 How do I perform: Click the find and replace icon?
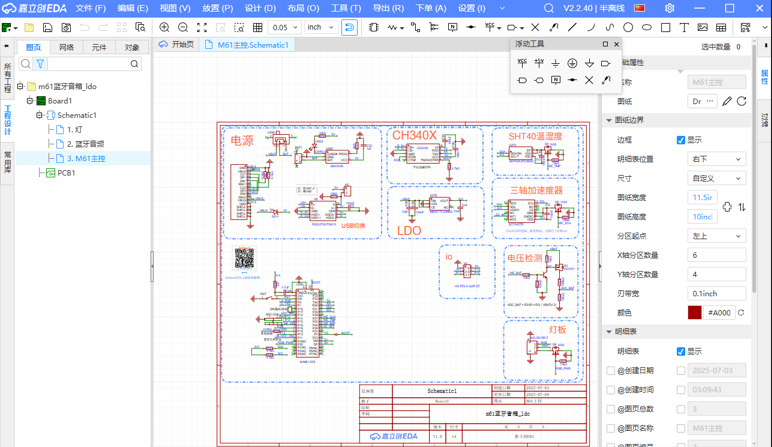[x=140, y=28]
